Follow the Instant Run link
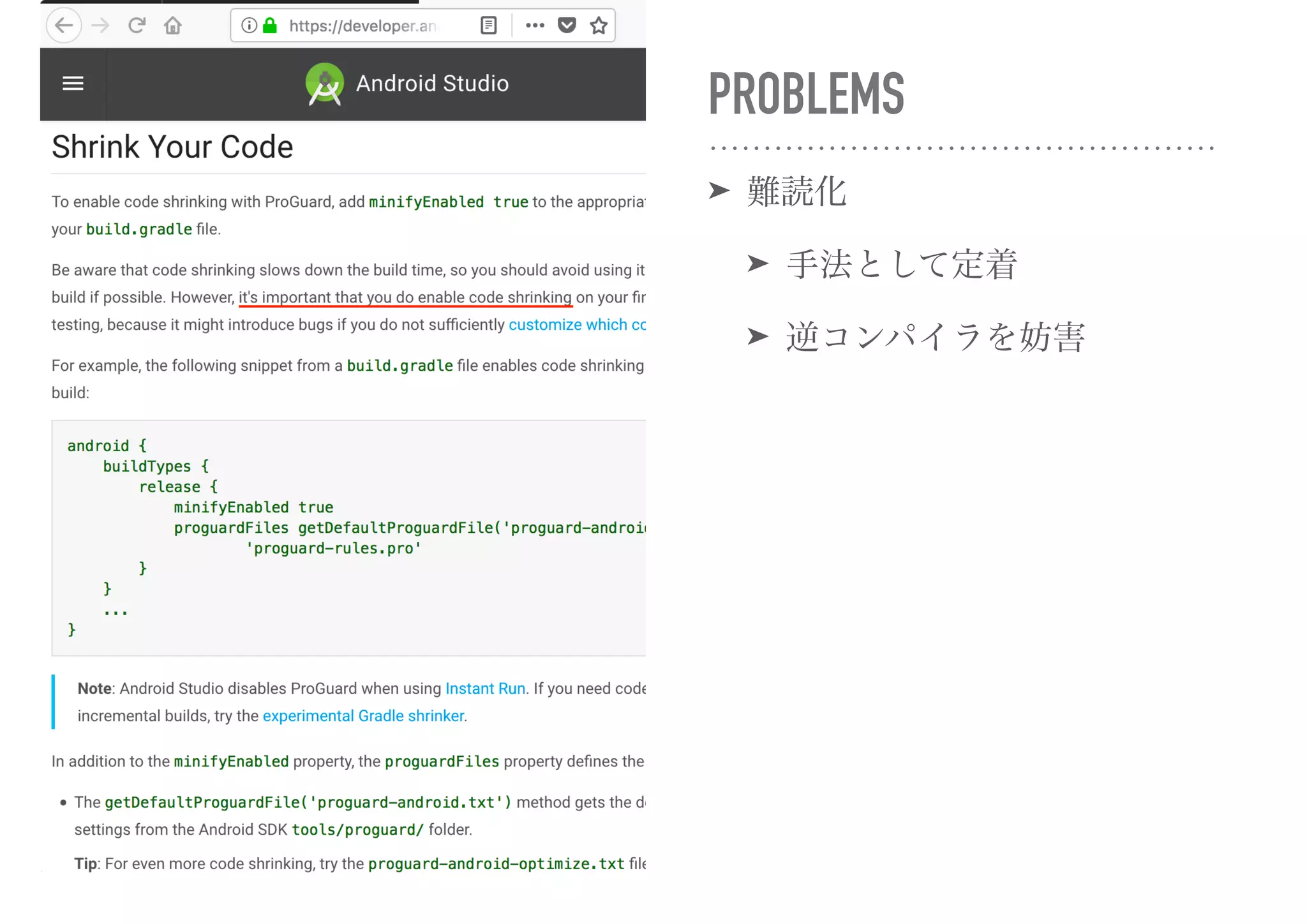1307x924 pixels. pyautogui.click(x=485, y=689)
